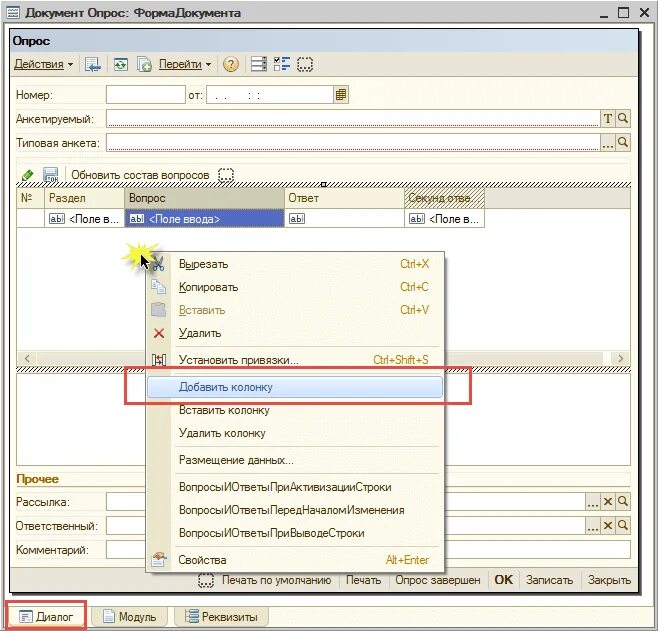
Task: Click the list rows icon in the toolbar
Action: 258,64
